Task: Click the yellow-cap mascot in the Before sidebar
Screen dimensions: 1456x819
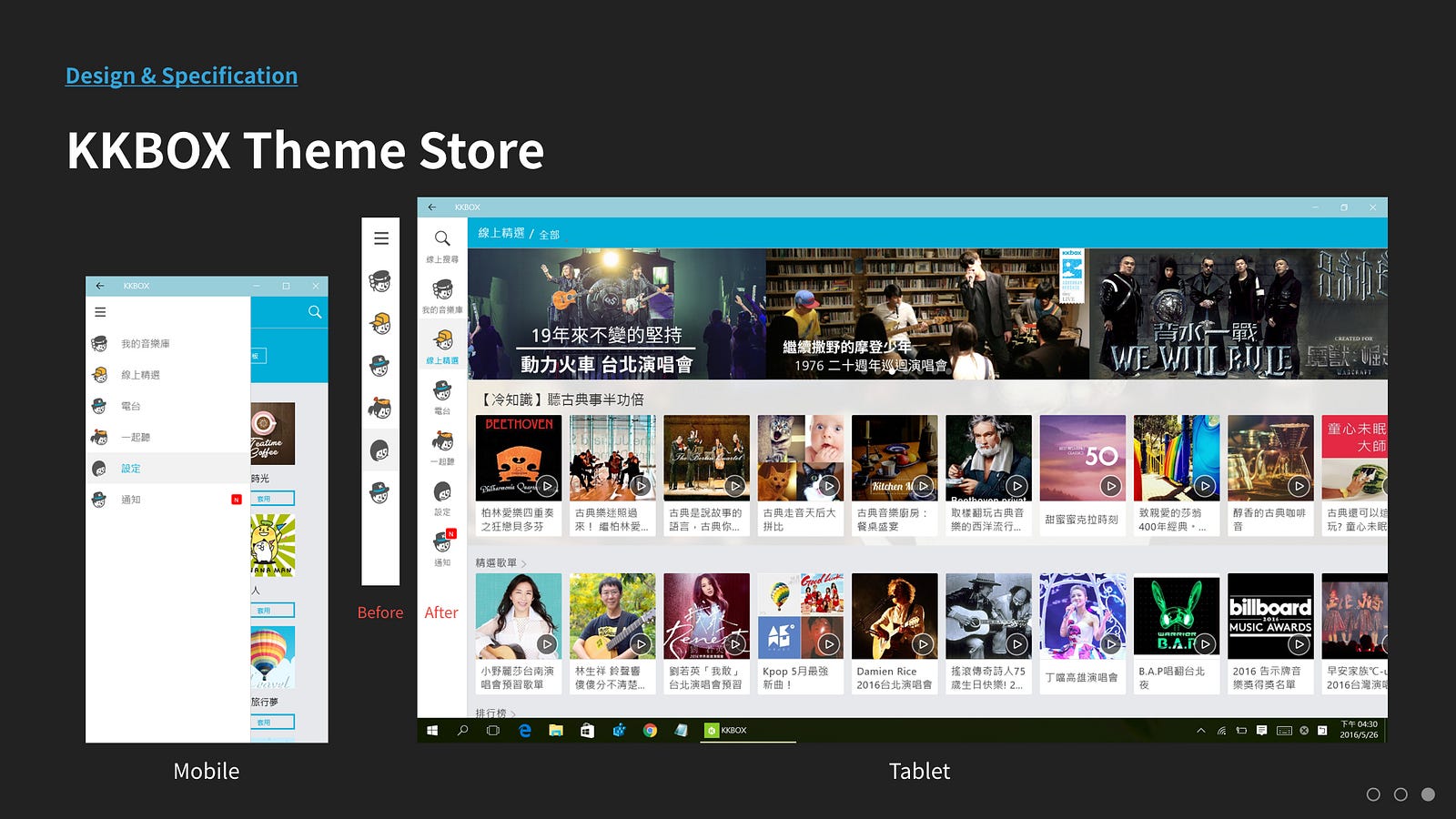Action: tap(380, 323)
